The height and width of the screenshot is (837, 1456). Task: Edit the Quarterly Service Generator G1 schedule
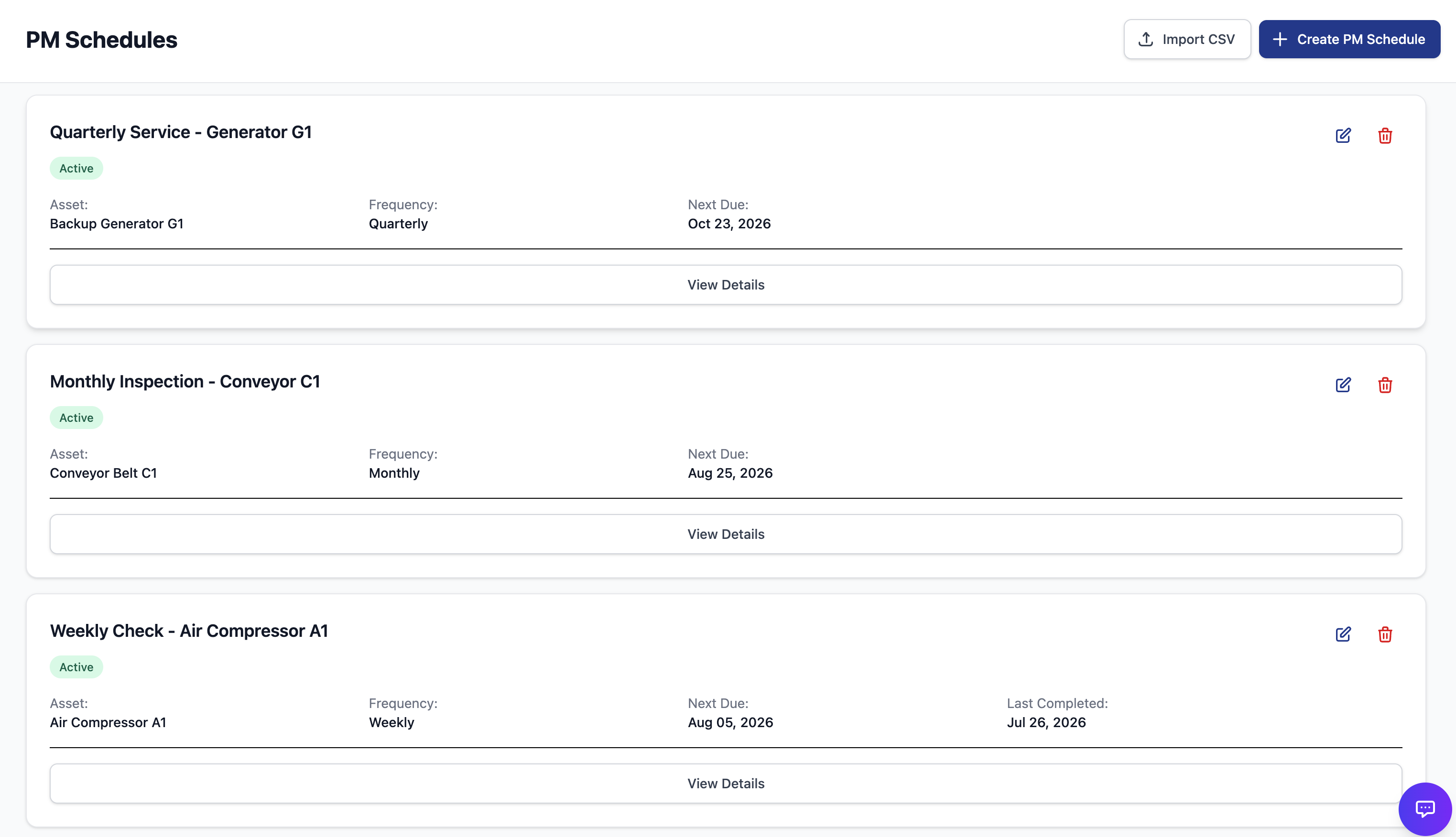pos(1343,136)
